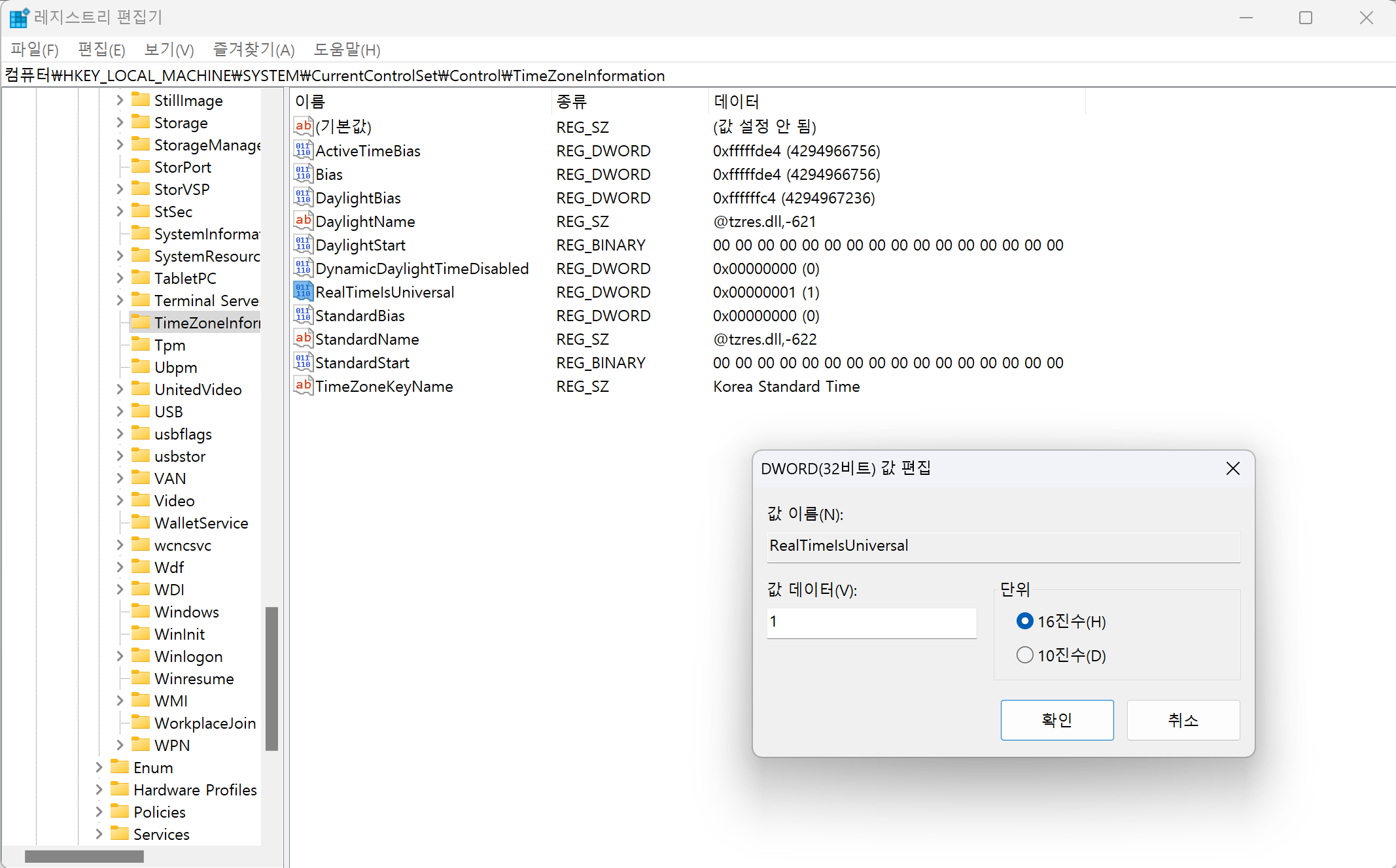Select the decimal 10진수(D) radio button
The width and height of the screenshot is (1396, 868).
coord(1024,655)
